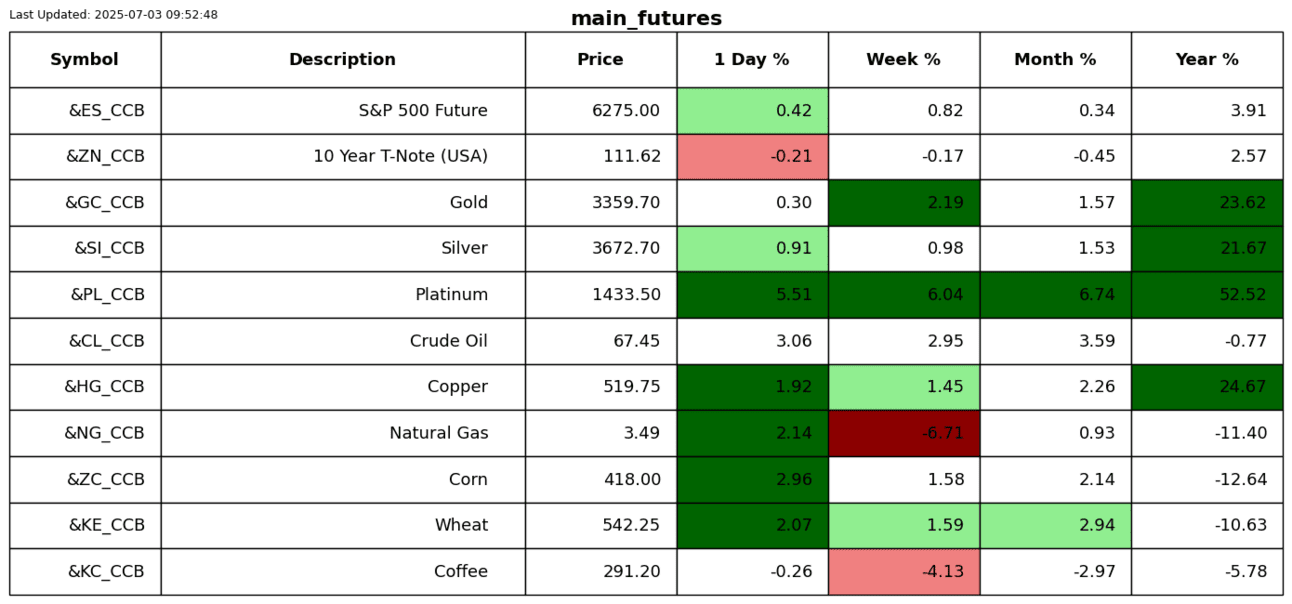Click the main_futures table title

(646, 19)
